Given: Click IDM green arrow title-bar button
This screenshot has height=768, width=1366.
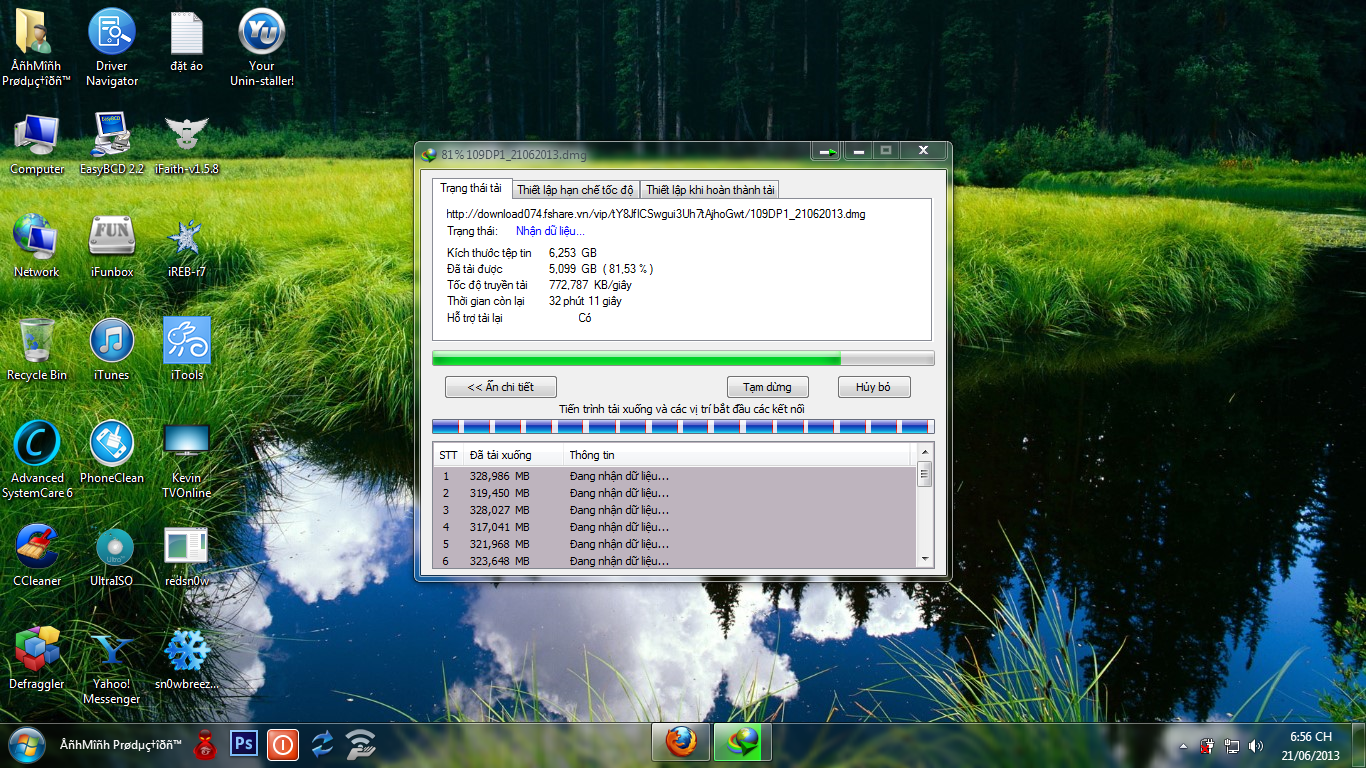Looking at the screenshot, I should 826,151.
